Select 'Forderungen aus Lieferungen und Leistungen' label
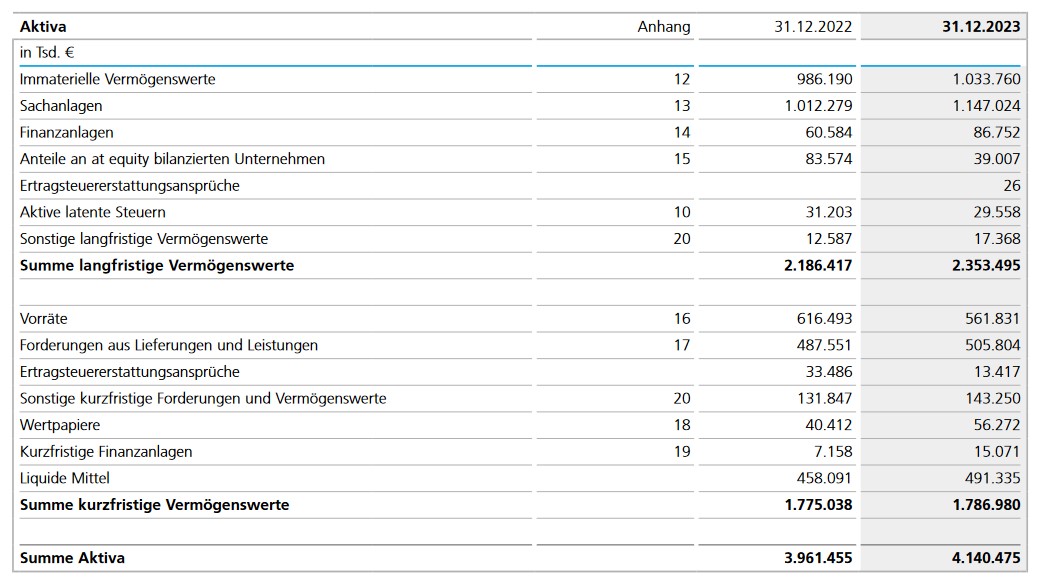 [x=169, y=345]
